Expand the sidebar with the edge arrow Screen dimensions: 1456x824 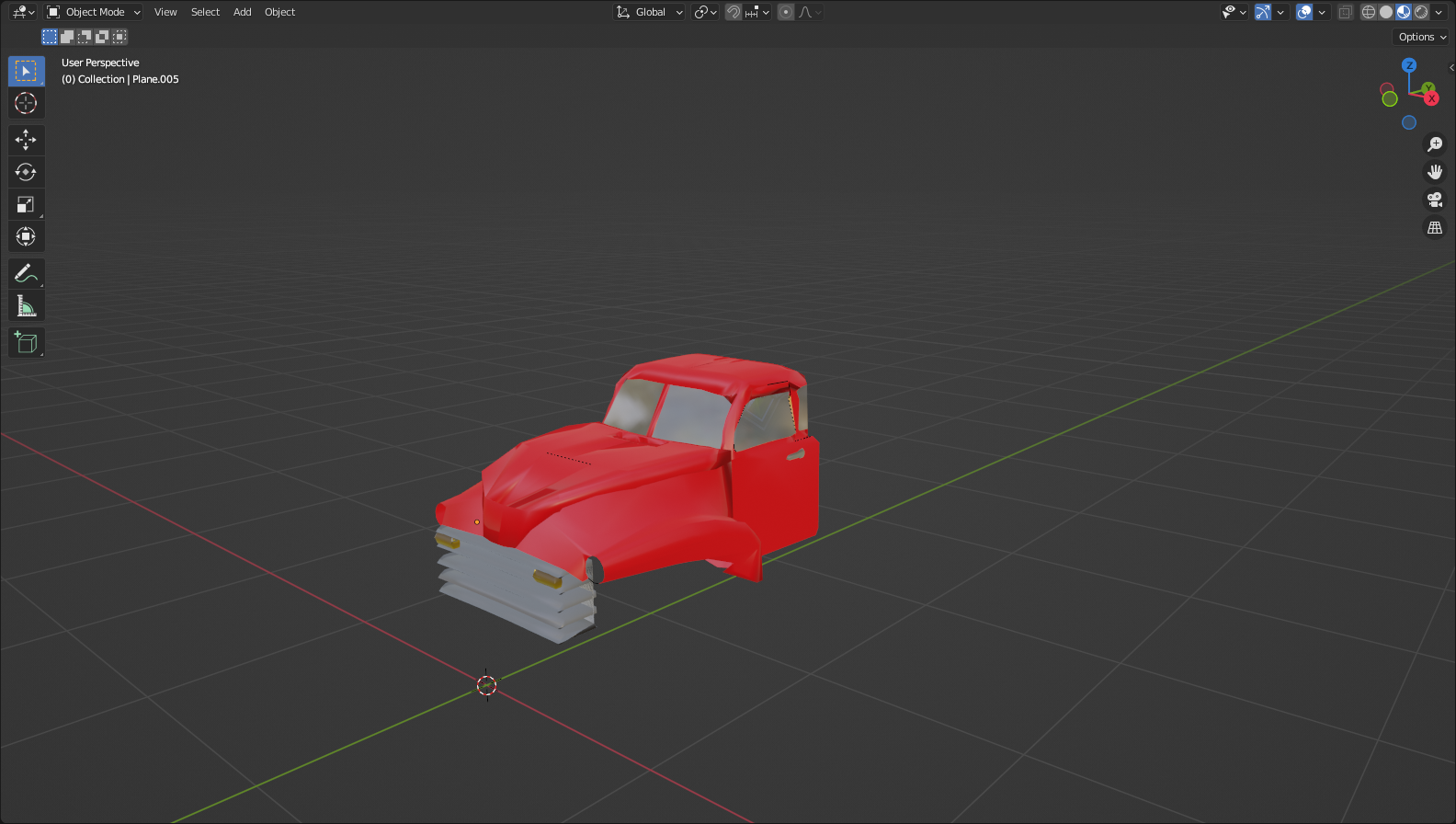coord(1451,67)
